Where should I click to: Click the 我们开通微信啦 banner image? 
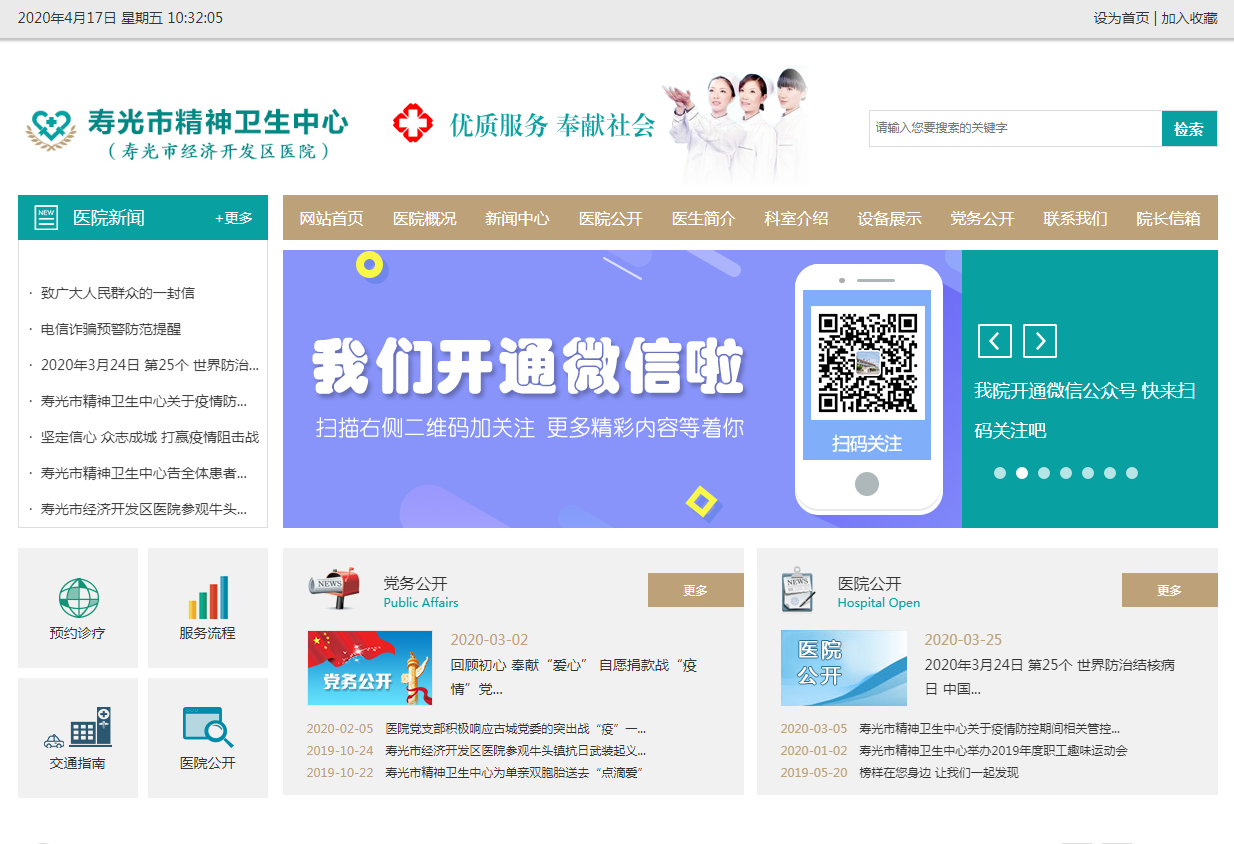click(622, 389)
